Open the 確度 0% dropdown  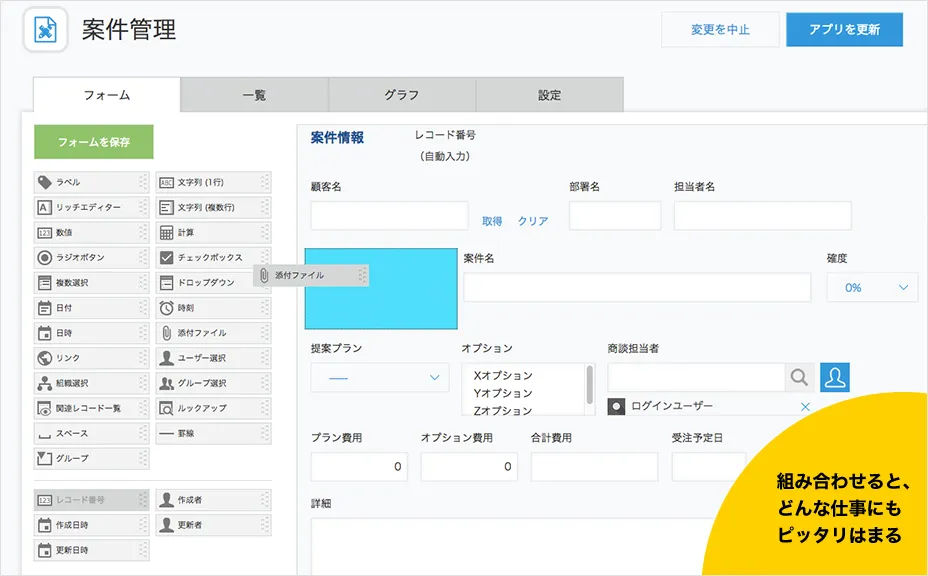point(871,287)
